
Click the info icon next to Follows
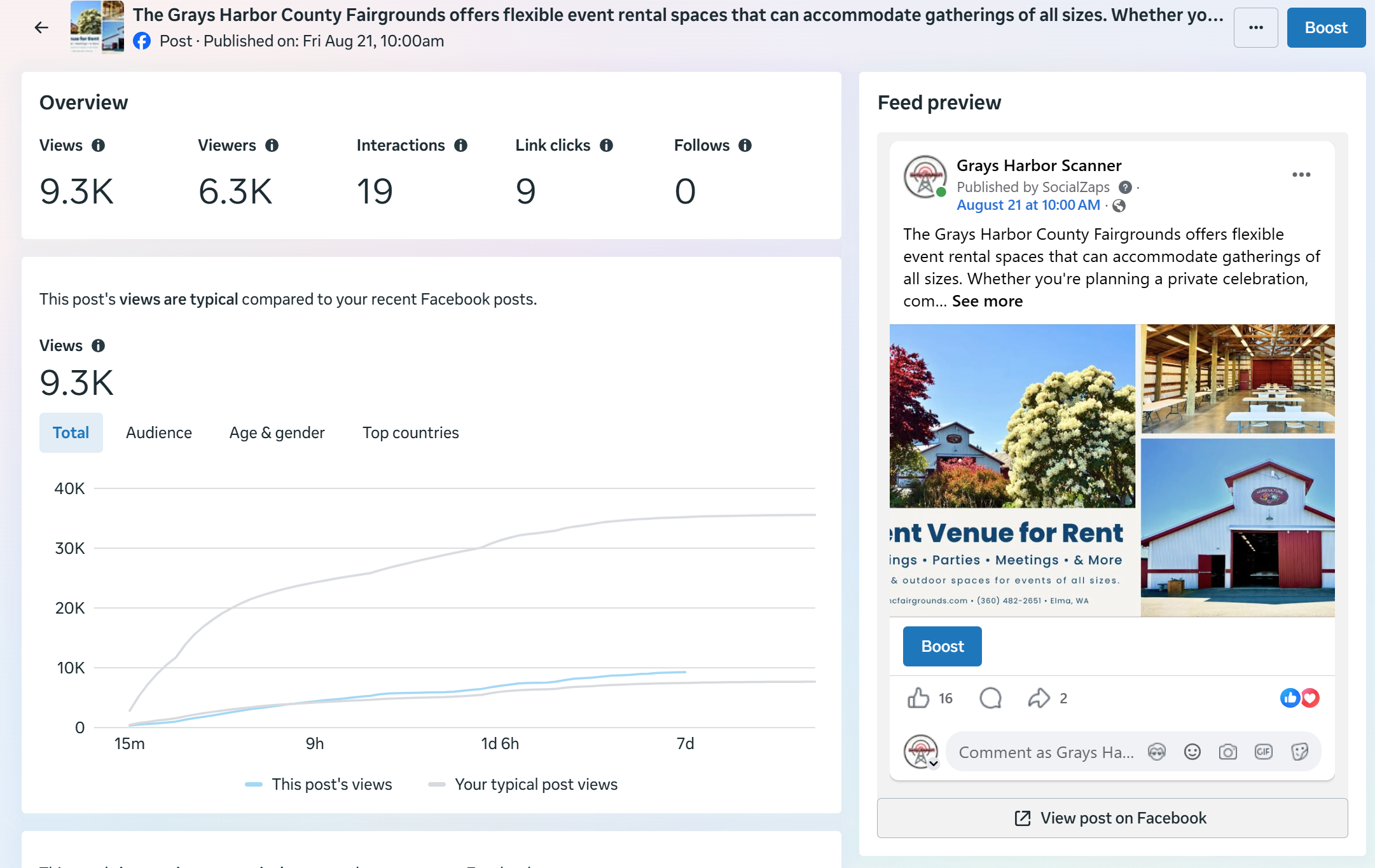point(745,146)
